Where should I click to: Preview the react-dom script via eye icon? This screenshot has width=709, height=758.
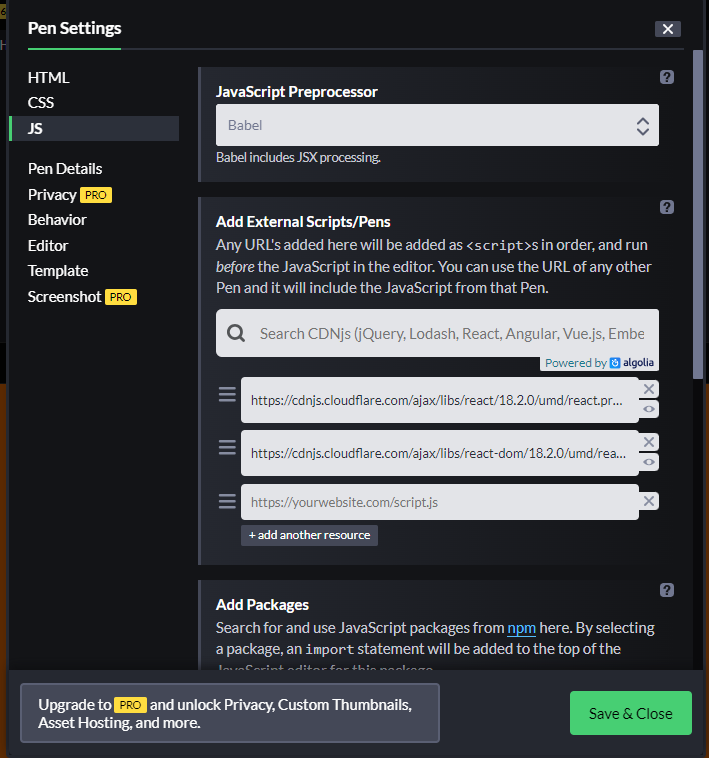pos(649,462)
